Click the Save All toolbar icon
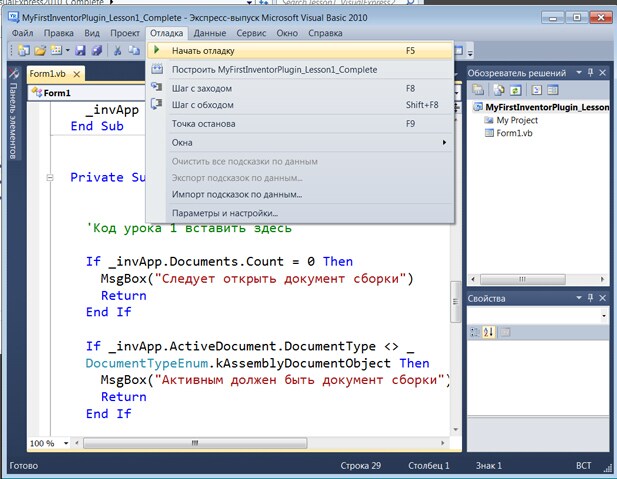 tap(97, 50)
